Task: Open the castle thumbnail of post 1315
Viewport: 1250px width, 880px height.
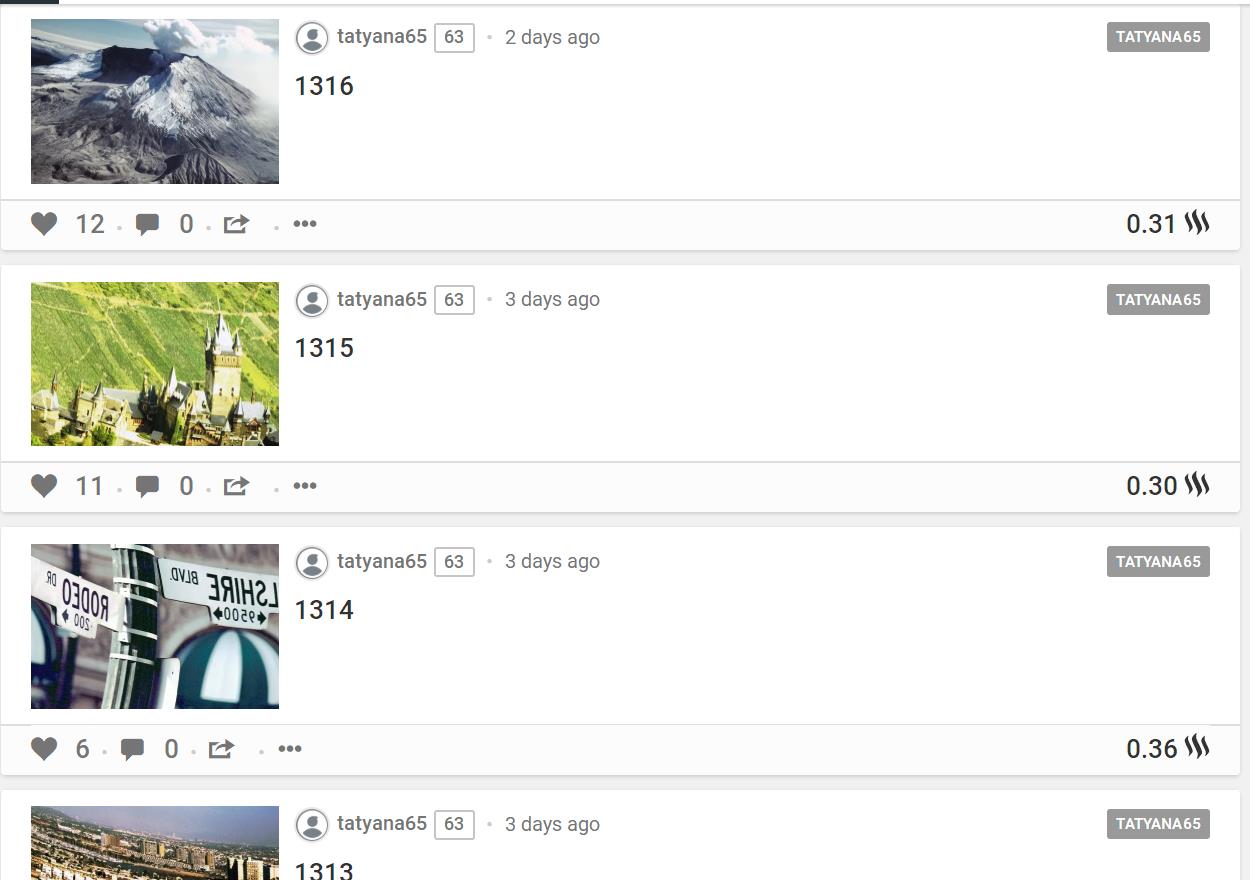Action: pos(155,364)
